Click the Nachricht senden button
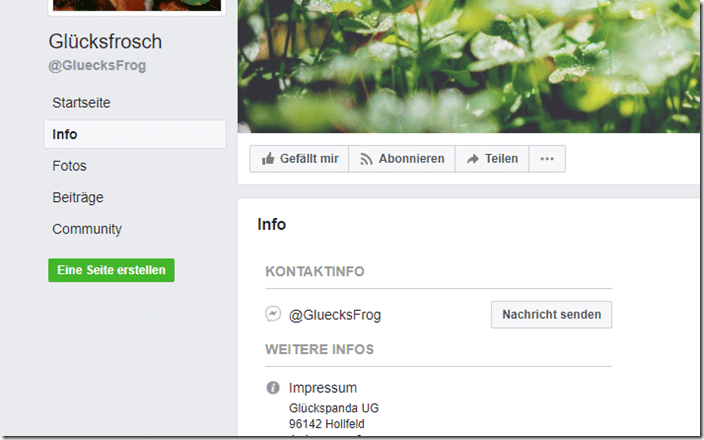The width and height of the screenshot is (704, 440). pyautogui.click(x=551, y=314)
